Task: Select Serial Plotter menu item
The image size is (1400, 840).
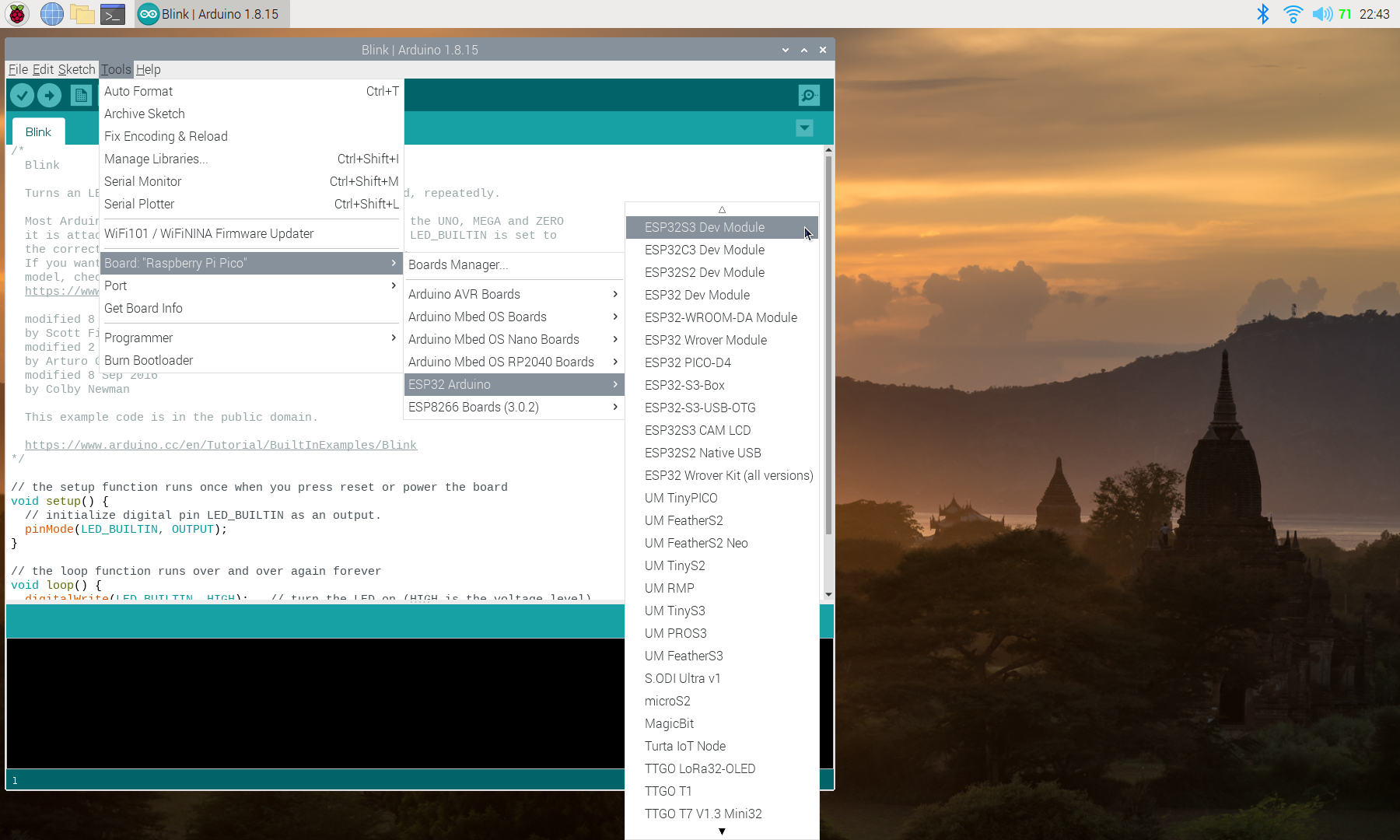Action: (251, 204)
